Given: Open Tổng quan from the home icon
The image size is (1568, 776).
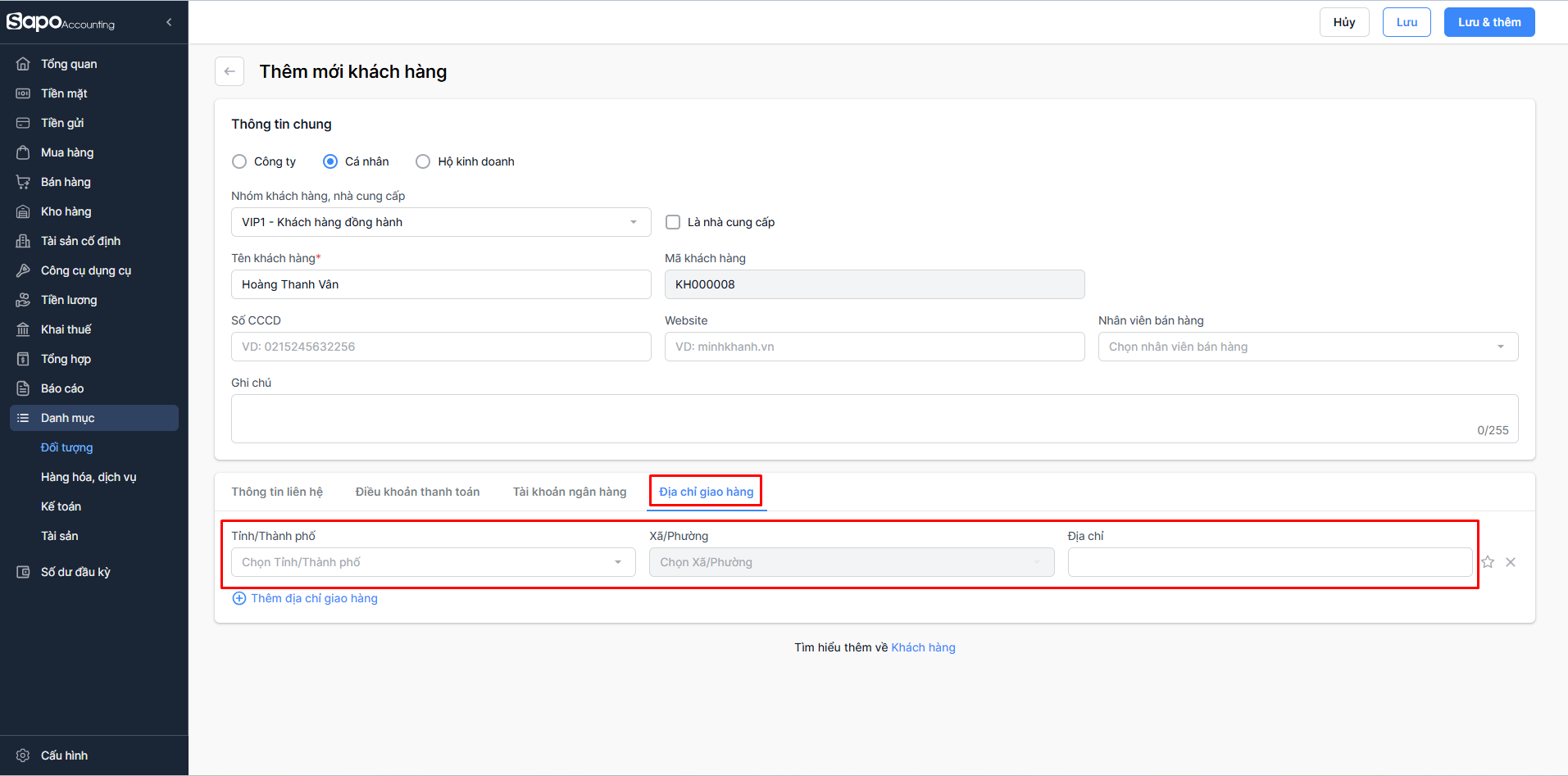Looking at the screenshot, I should [x=23, y=64].
